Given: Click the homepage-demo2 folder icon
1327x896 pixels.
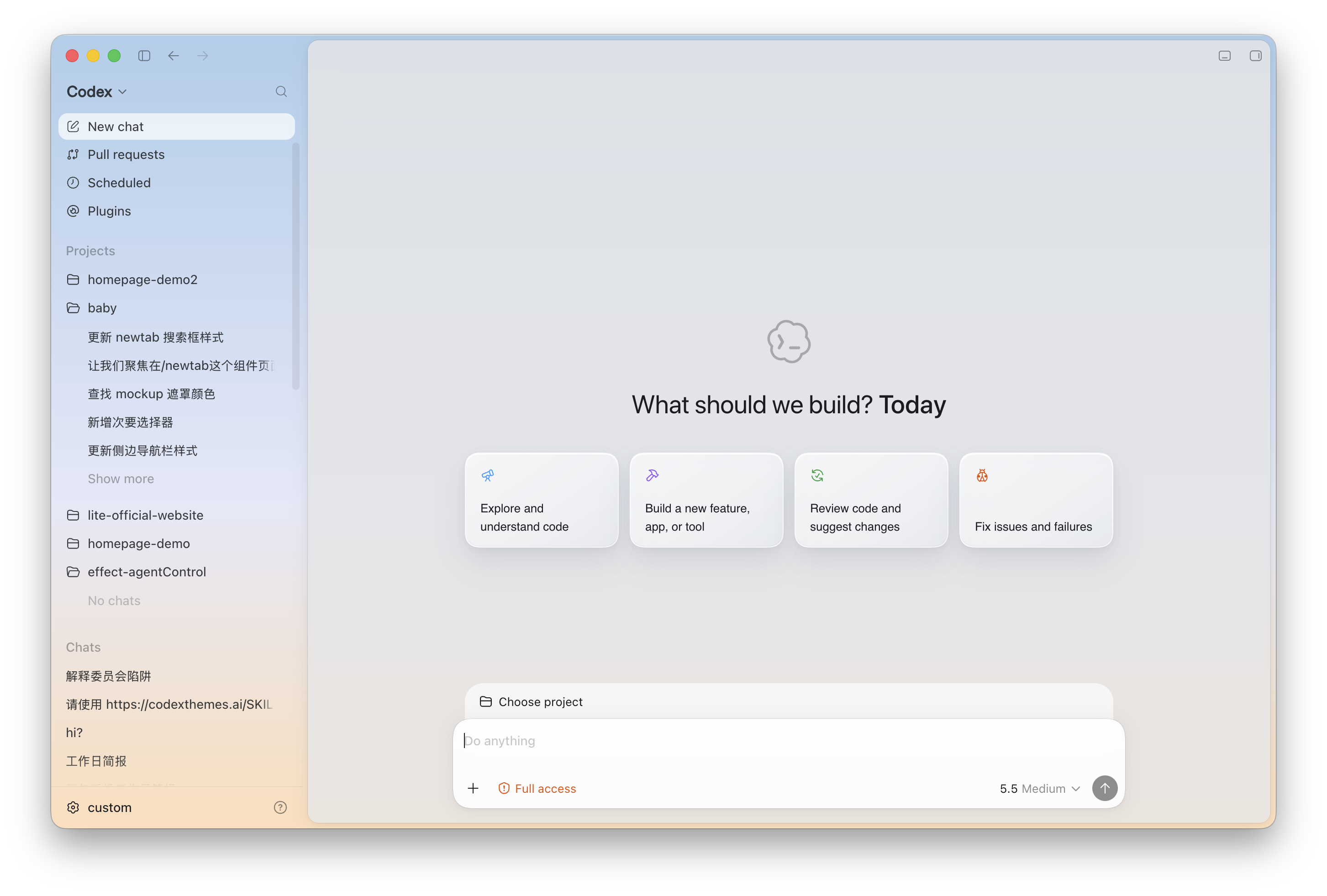Looking at the screenshot, I should coord(73,280).
